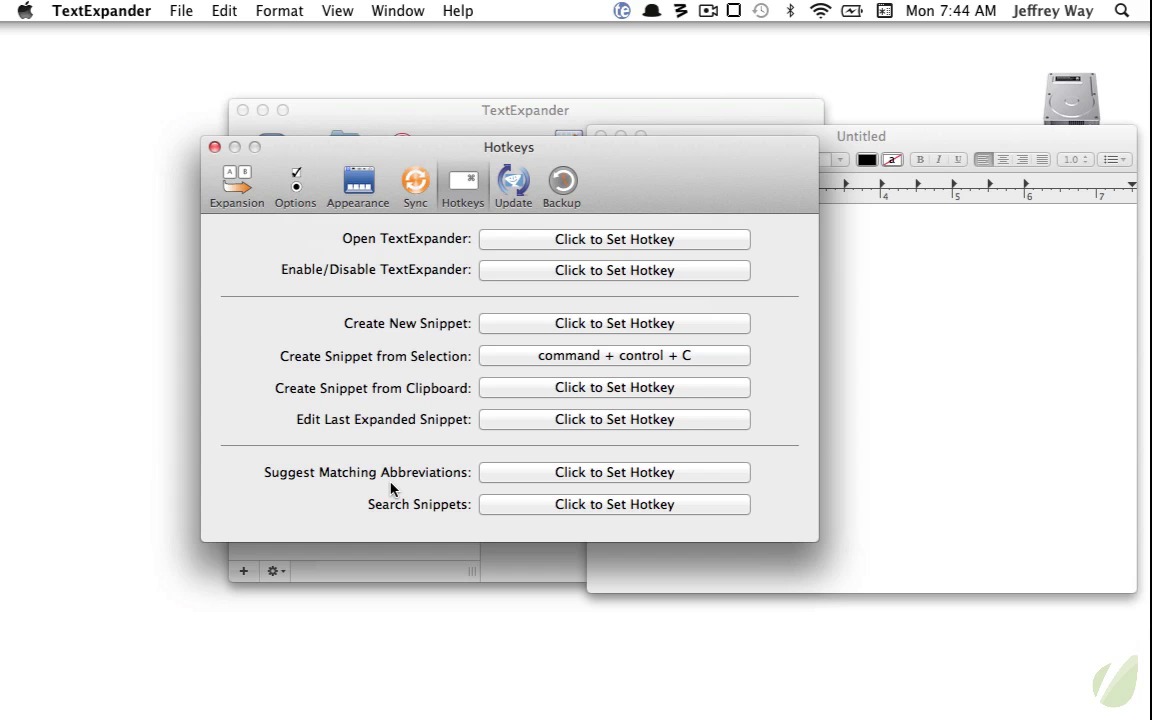Set hotkey for Suggest Matching Abbreviations

point(614,472)
